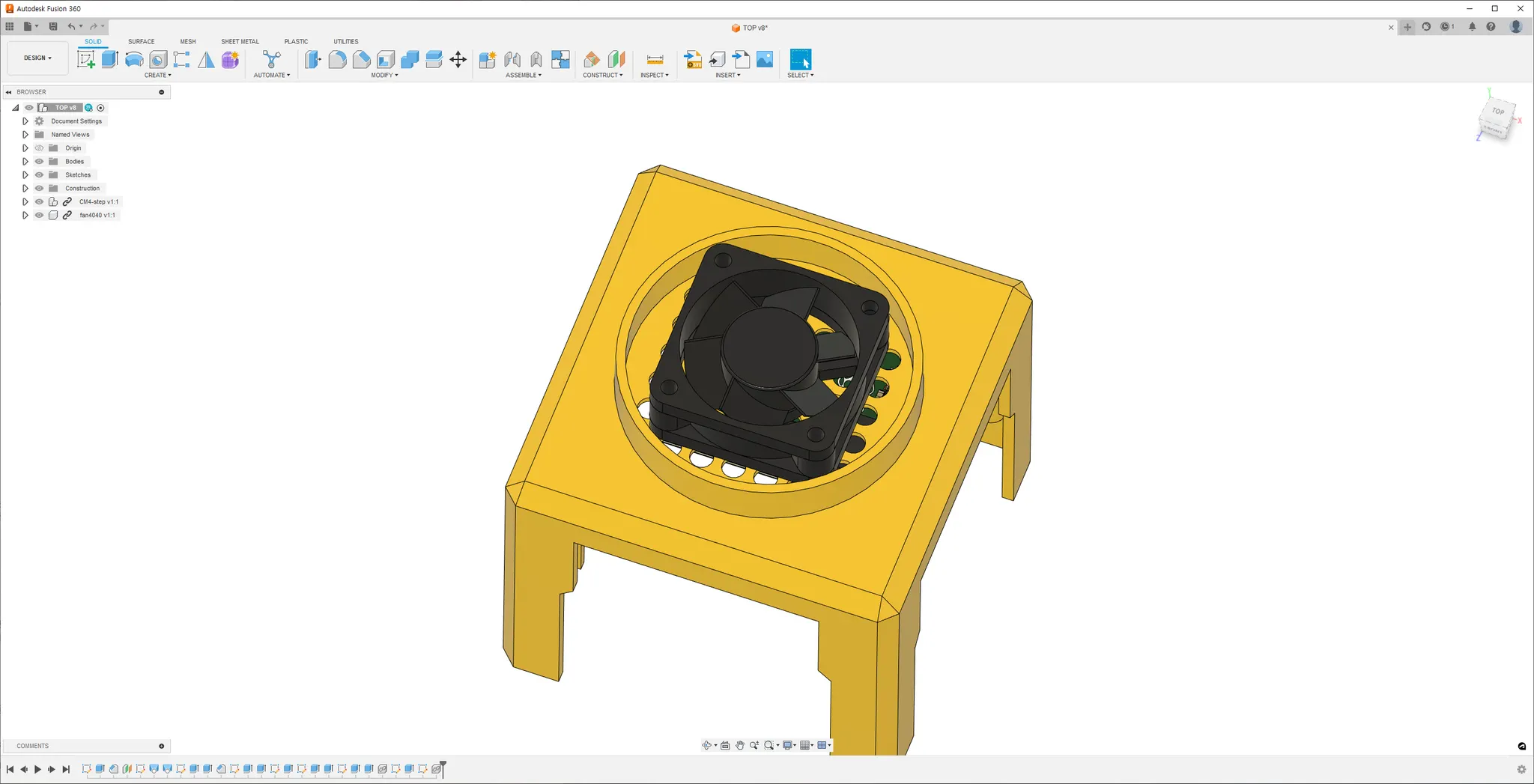1534x784 pixels.
Task: Switch to the SURFACE tab
Action: click(x=142, y=42)
